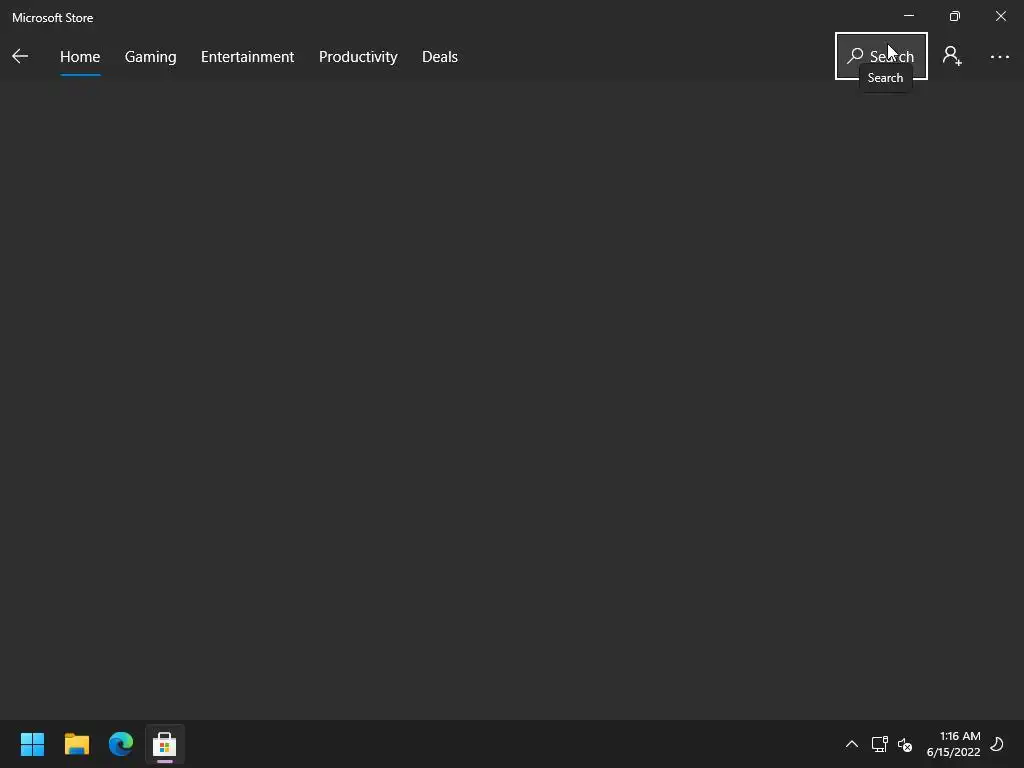Open the Deals tab
1024x768 pixels.
(x=440, y=57)
